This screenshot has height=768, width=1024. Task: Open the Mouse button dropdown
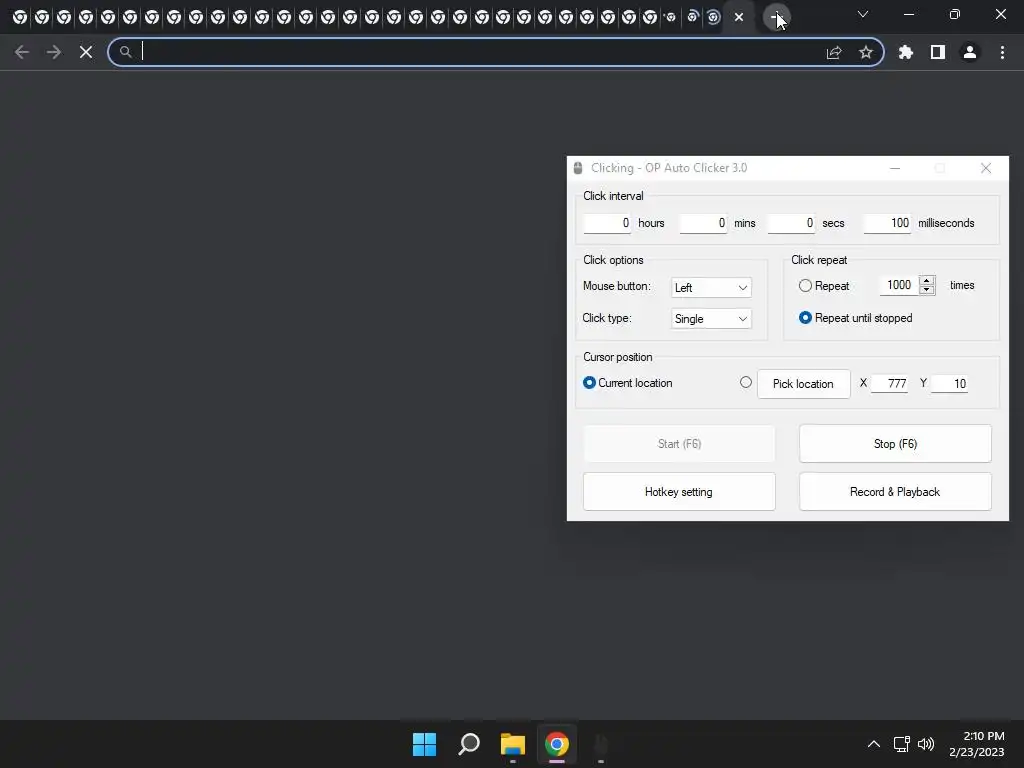(x=711, y=287)
